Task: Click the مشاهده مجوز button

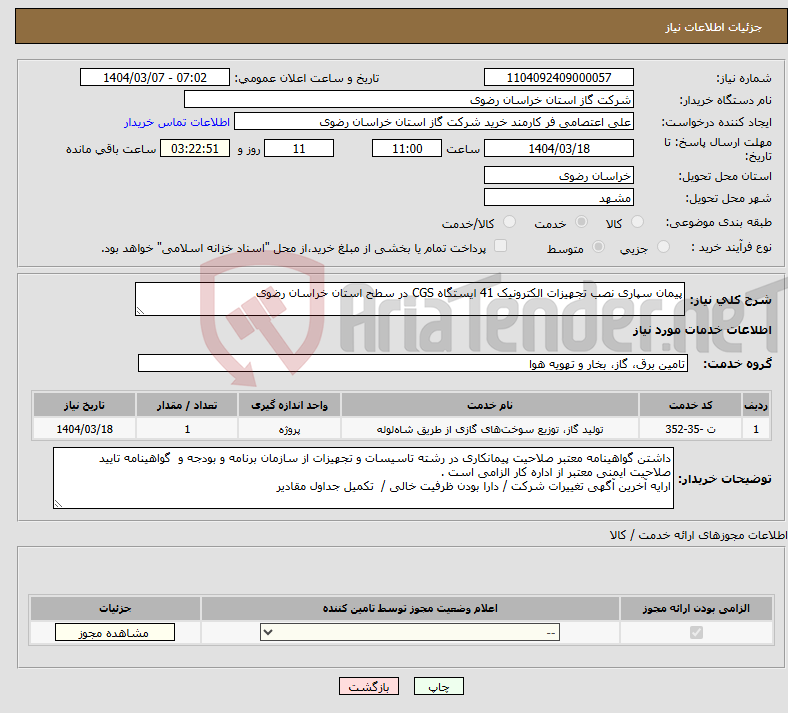Action: point(115,633)
